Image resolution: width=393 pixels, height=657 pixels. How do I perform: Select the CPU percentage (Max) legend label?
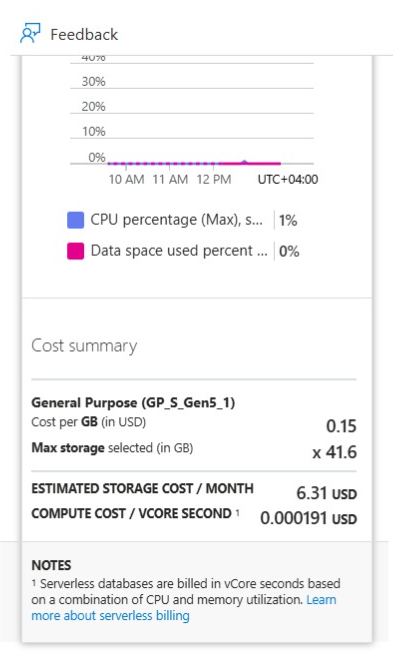[x=177, y=220]
